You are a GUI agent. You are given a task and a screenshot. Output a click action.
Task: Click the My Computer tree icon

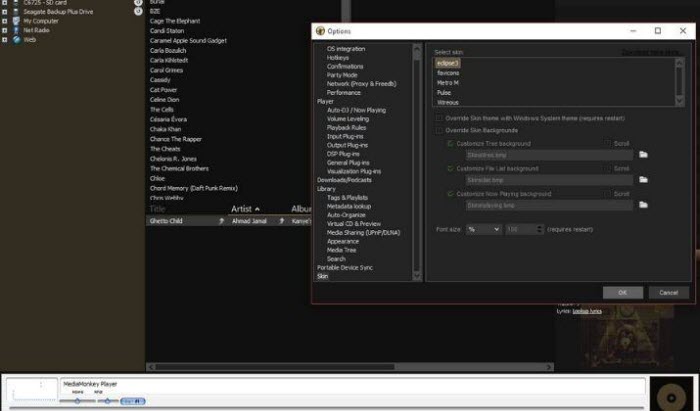[16, 21]
